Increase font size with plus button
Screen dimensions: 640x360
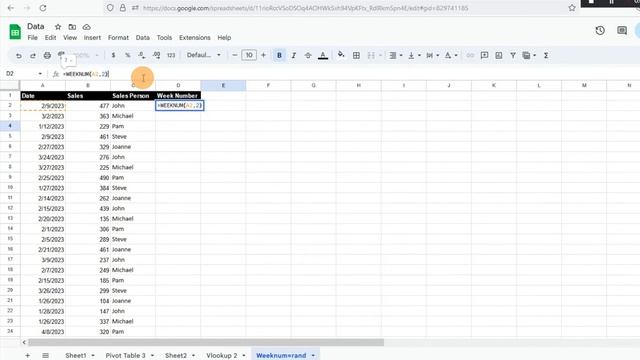point(263,55)
